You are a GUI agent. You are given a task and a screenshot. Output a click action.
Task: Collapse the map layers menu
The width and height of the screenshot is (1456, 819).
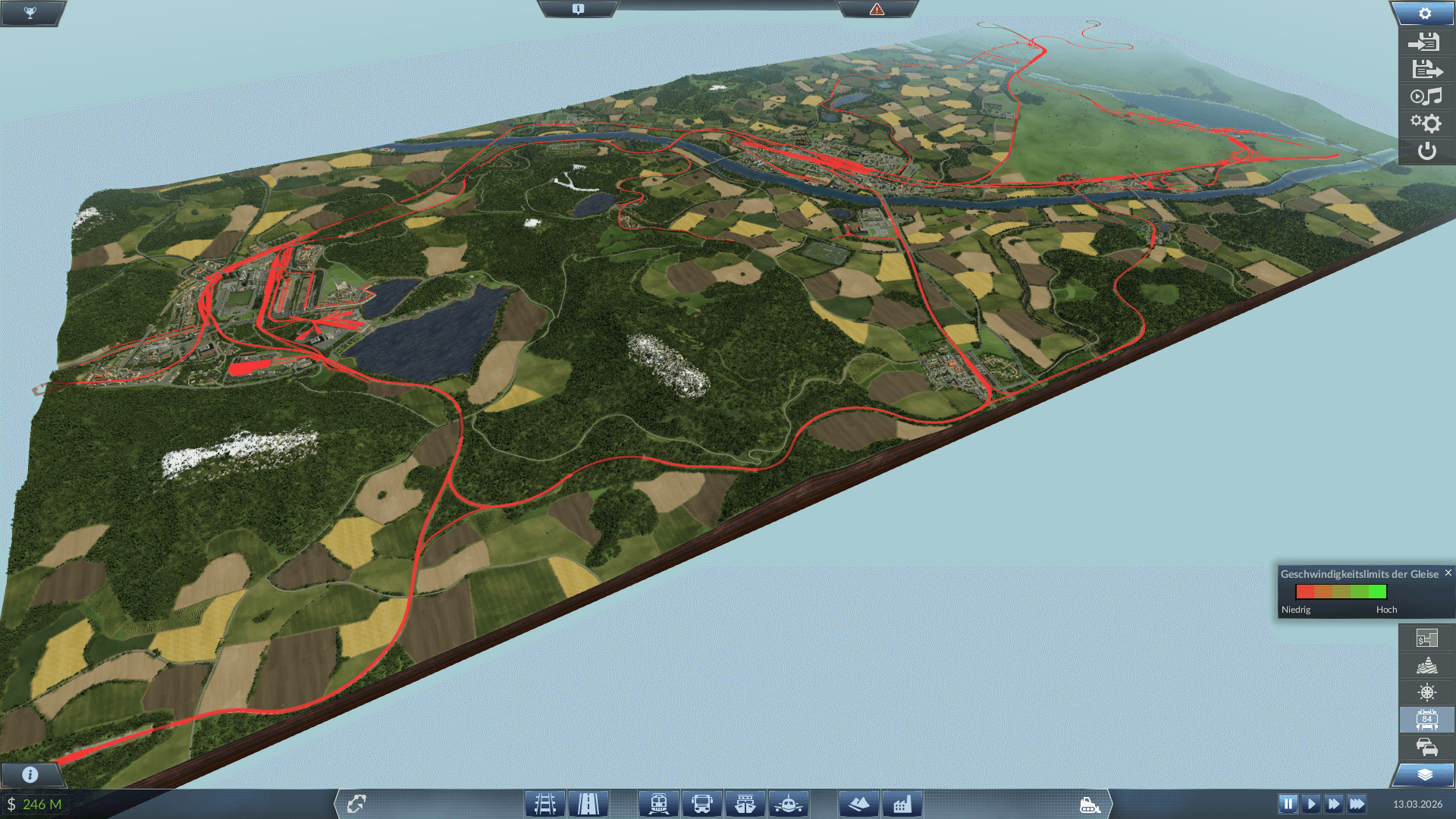(1425, 774)
